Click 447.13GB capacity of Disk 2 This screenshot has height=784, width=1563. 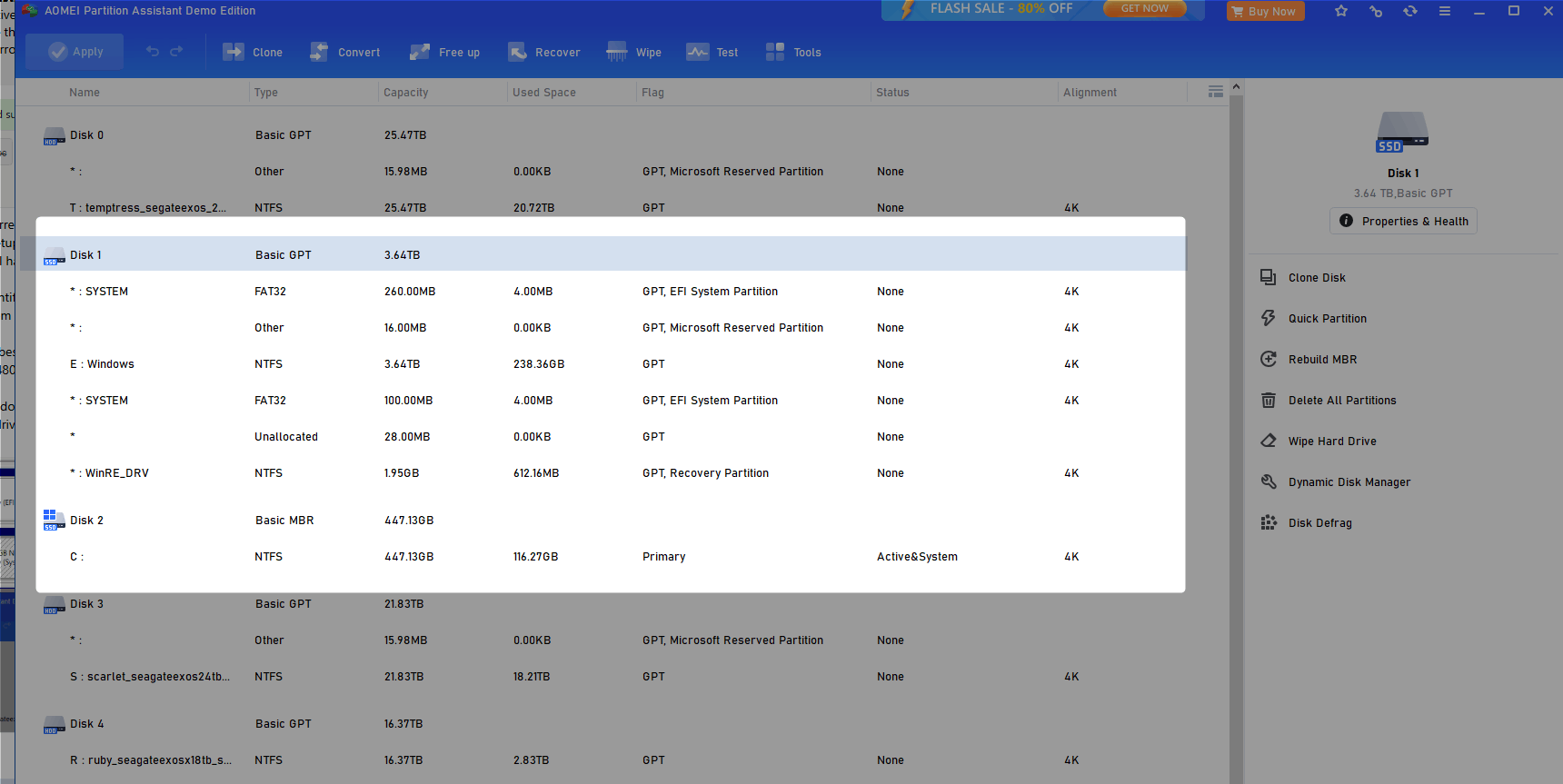coord(409,521)
